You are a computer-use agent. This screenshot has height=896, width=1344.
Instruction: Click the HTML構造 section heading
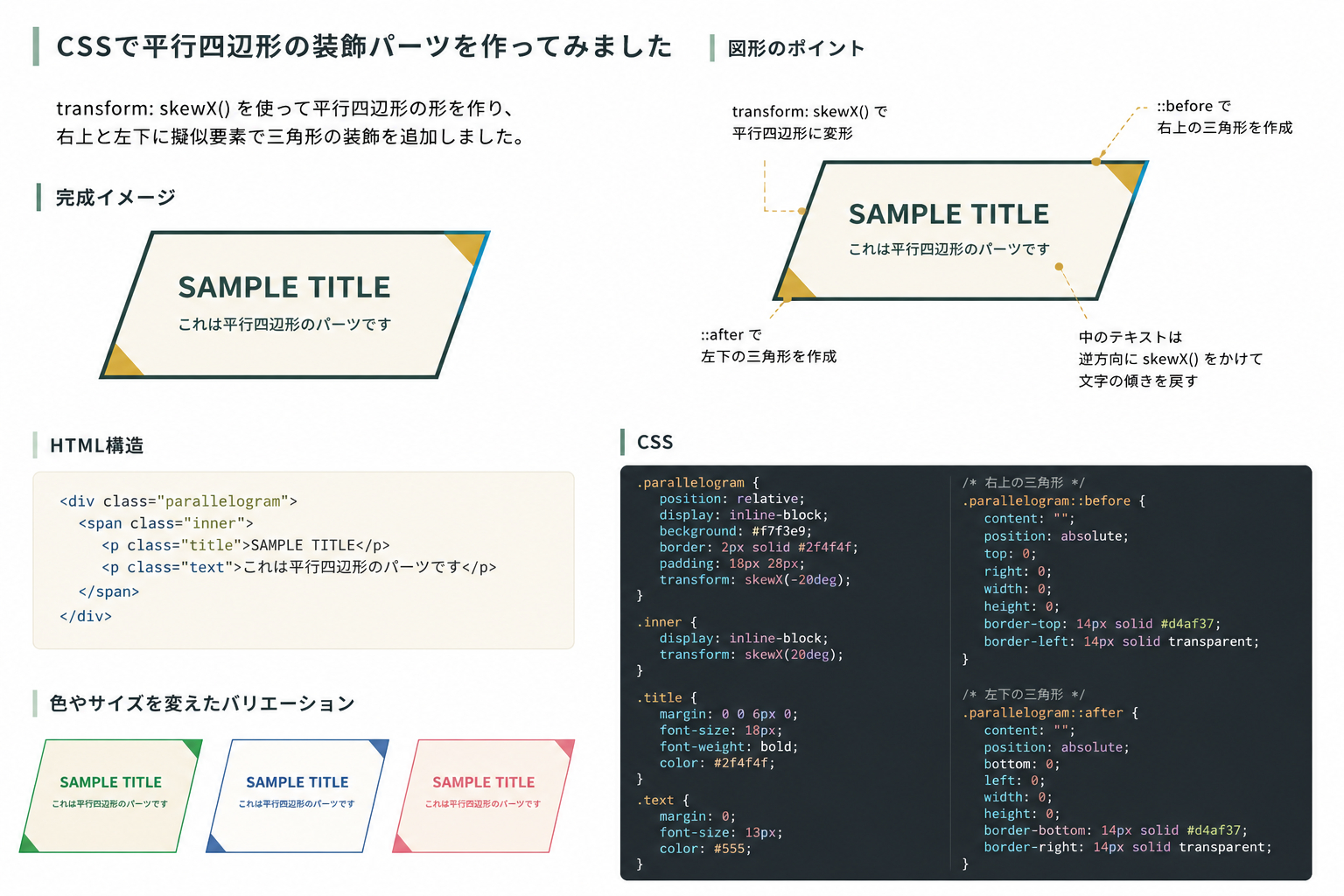97,445
